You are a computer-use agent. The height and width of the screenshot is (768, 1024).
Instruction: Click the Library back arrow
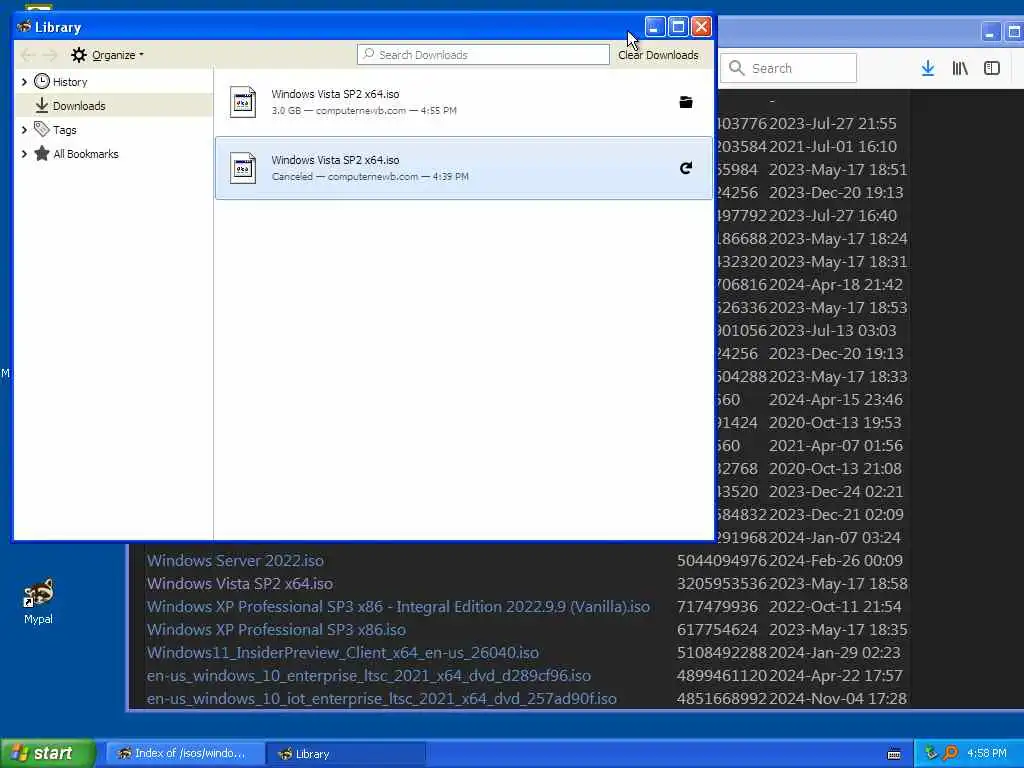(x=27, y=55)
